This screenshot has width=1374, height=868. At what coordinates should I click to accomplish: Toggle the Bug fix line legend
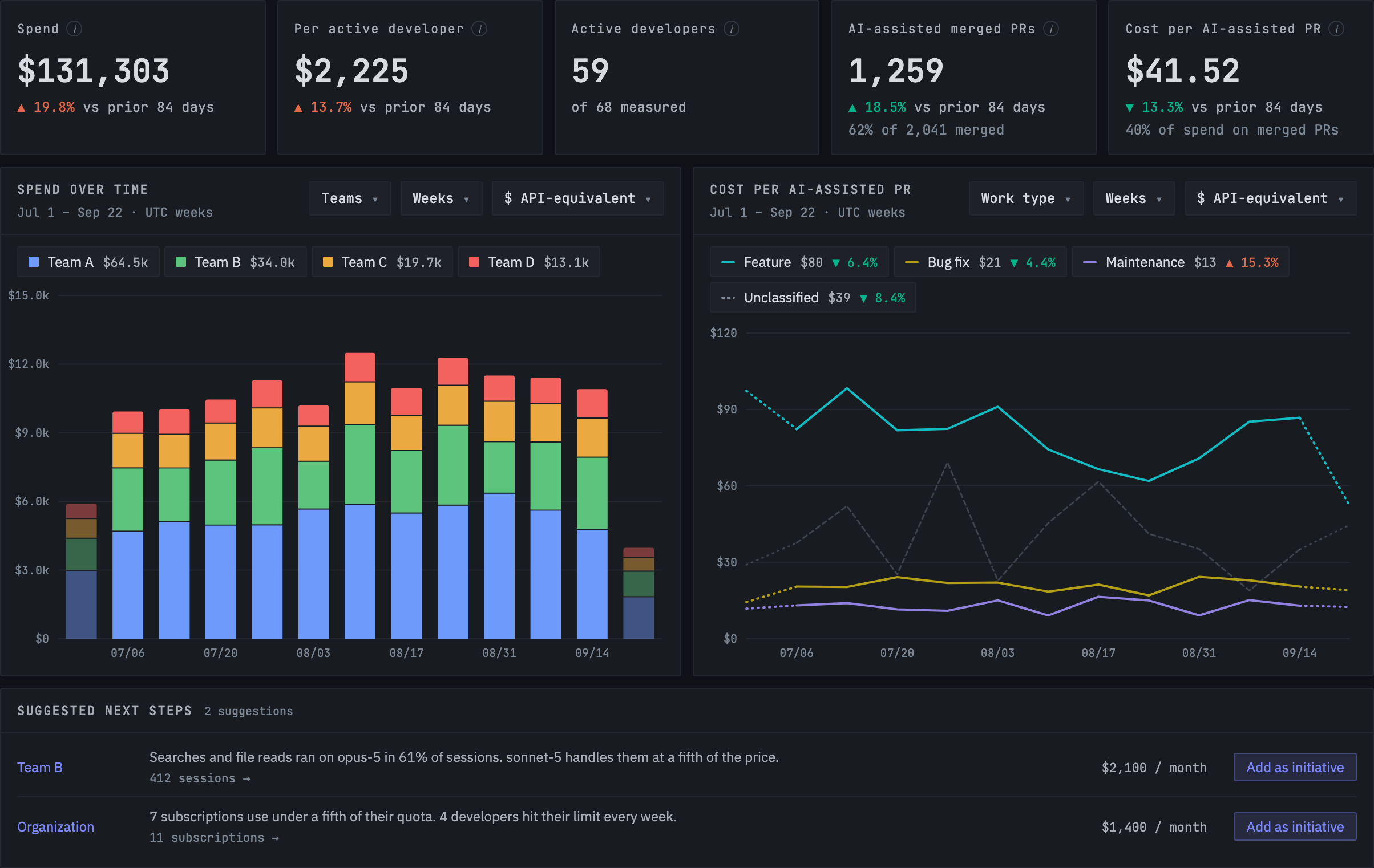tap(980, 262)
